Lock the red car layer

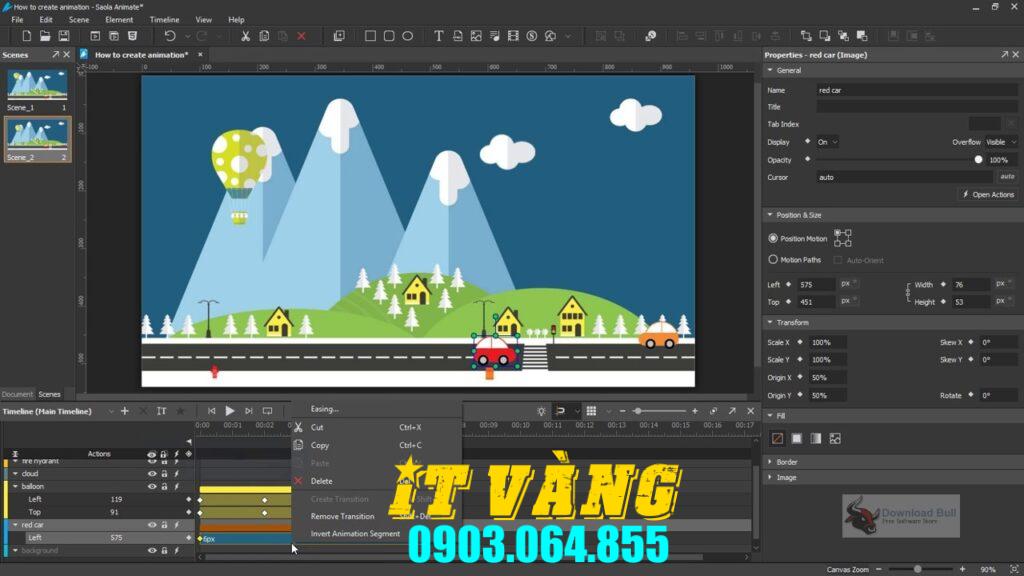164,524
